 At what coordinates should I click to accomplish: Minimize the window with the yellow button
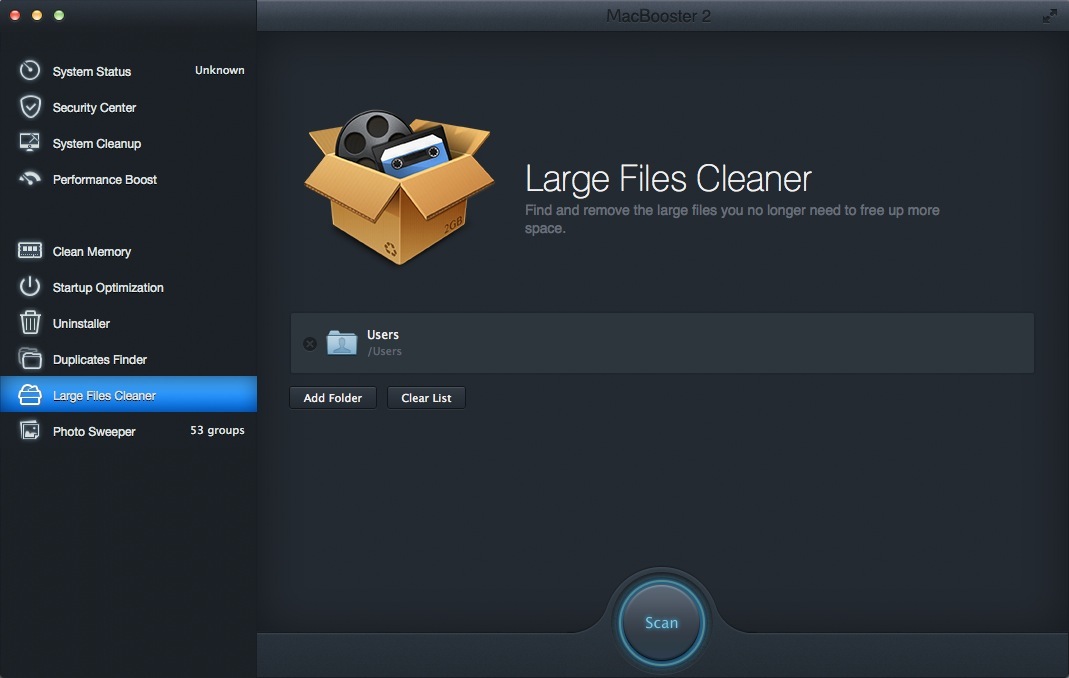(x=37, y=15)
